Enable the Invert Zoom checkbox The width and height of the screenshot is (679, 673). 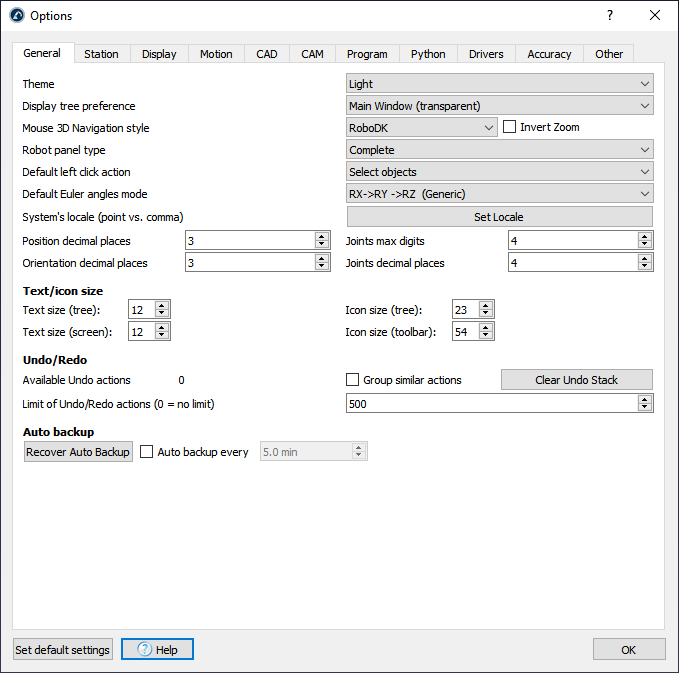coord(509,127)
